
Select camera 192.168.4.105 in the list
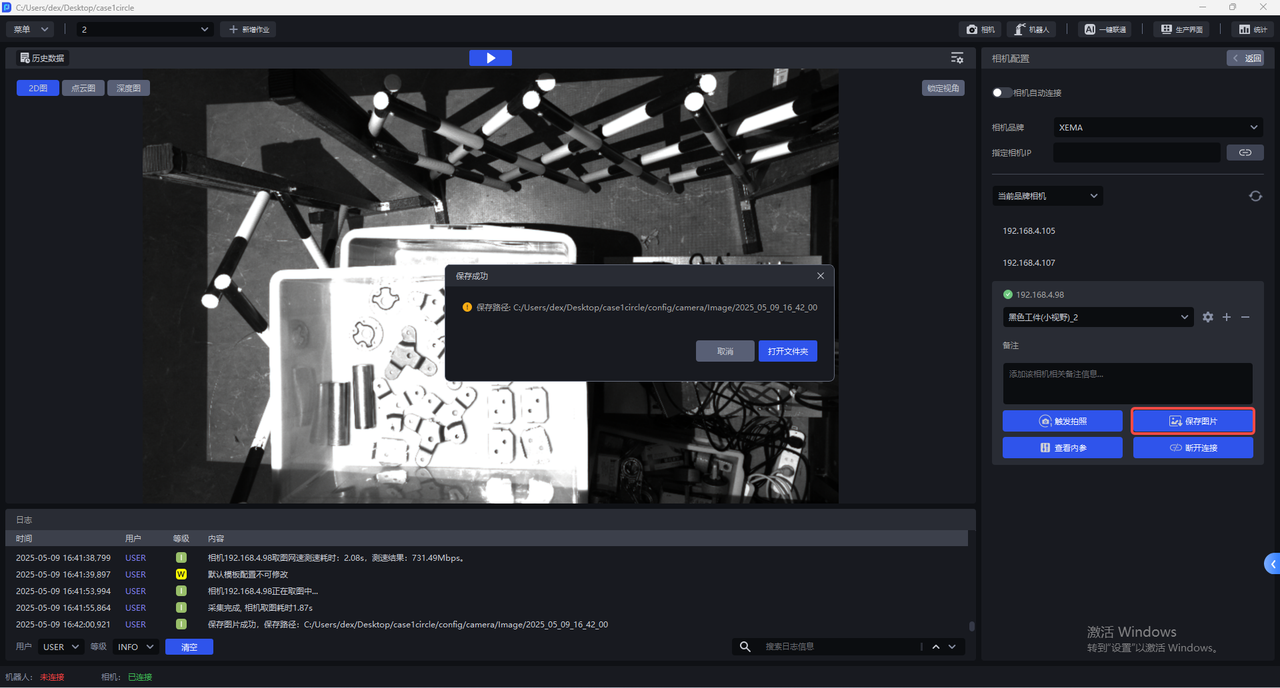[x=1029, y=231]
